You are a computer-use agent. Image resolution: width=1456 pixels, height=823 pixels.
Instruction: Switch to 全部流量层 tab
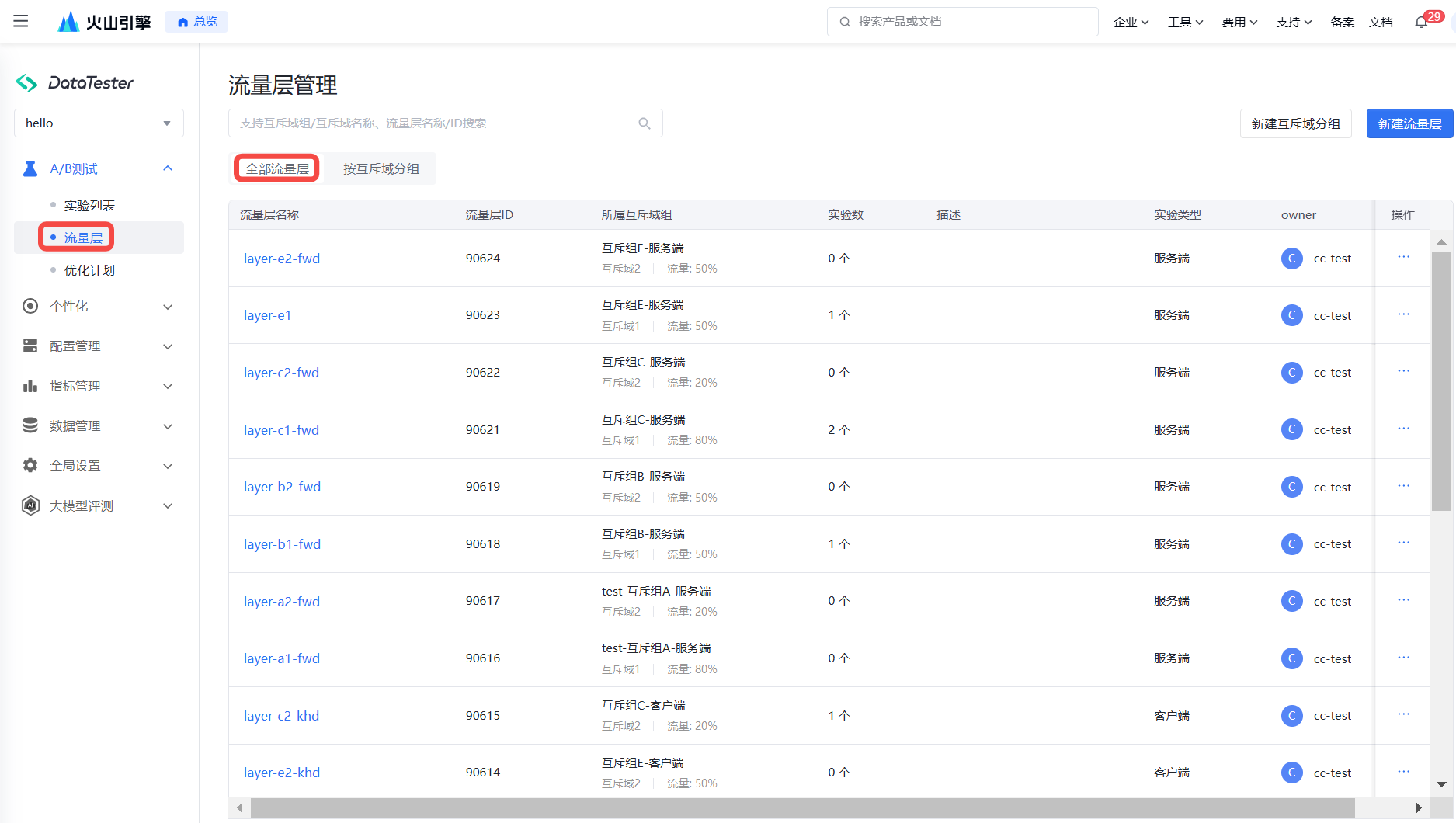277,168
